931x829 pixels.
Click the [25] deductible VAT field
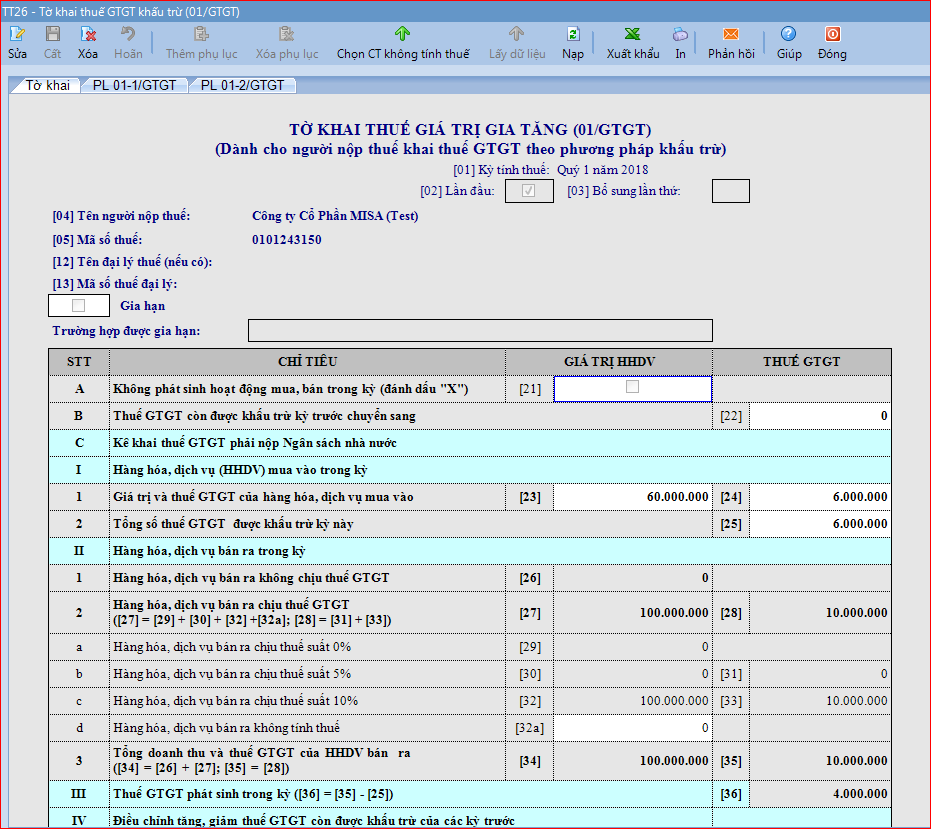[820, 524]
